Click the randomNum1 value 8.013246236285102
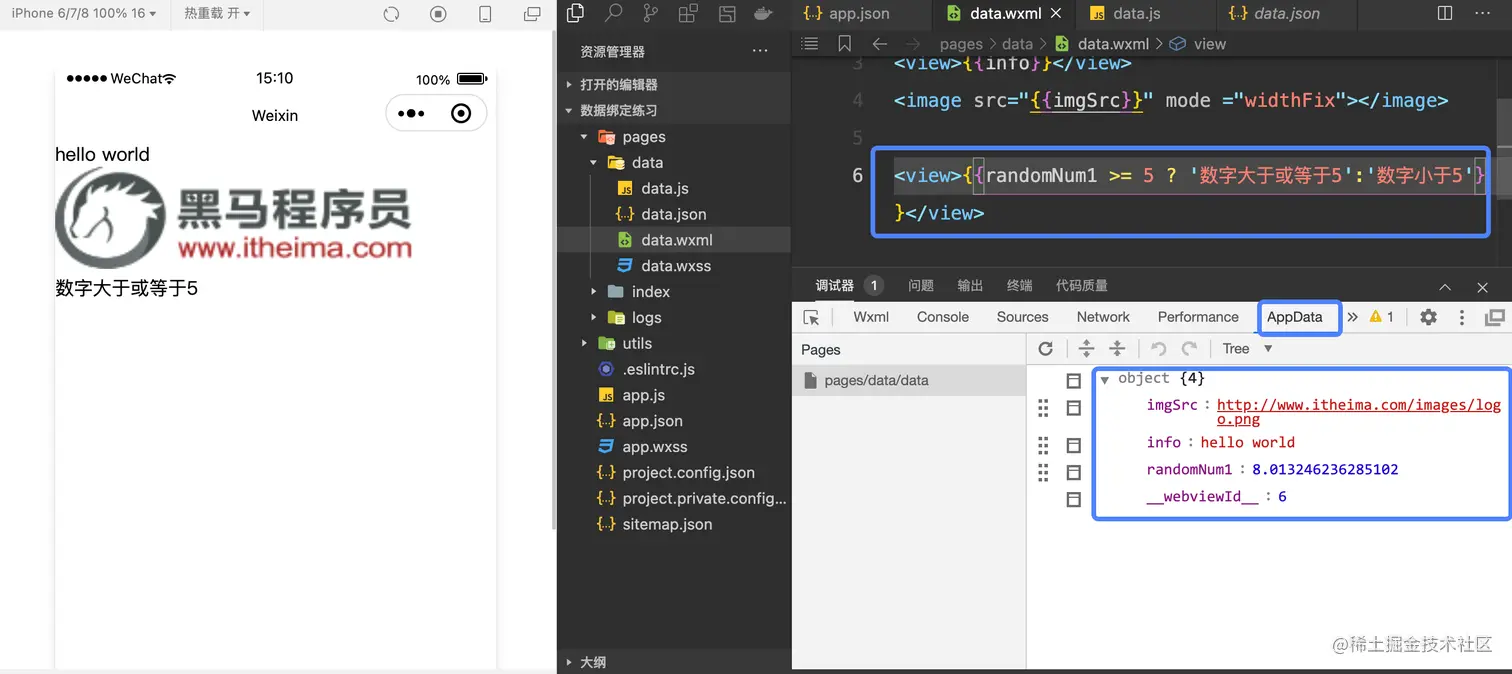The image size is (1512, 674). click(x=1325, y=469)
